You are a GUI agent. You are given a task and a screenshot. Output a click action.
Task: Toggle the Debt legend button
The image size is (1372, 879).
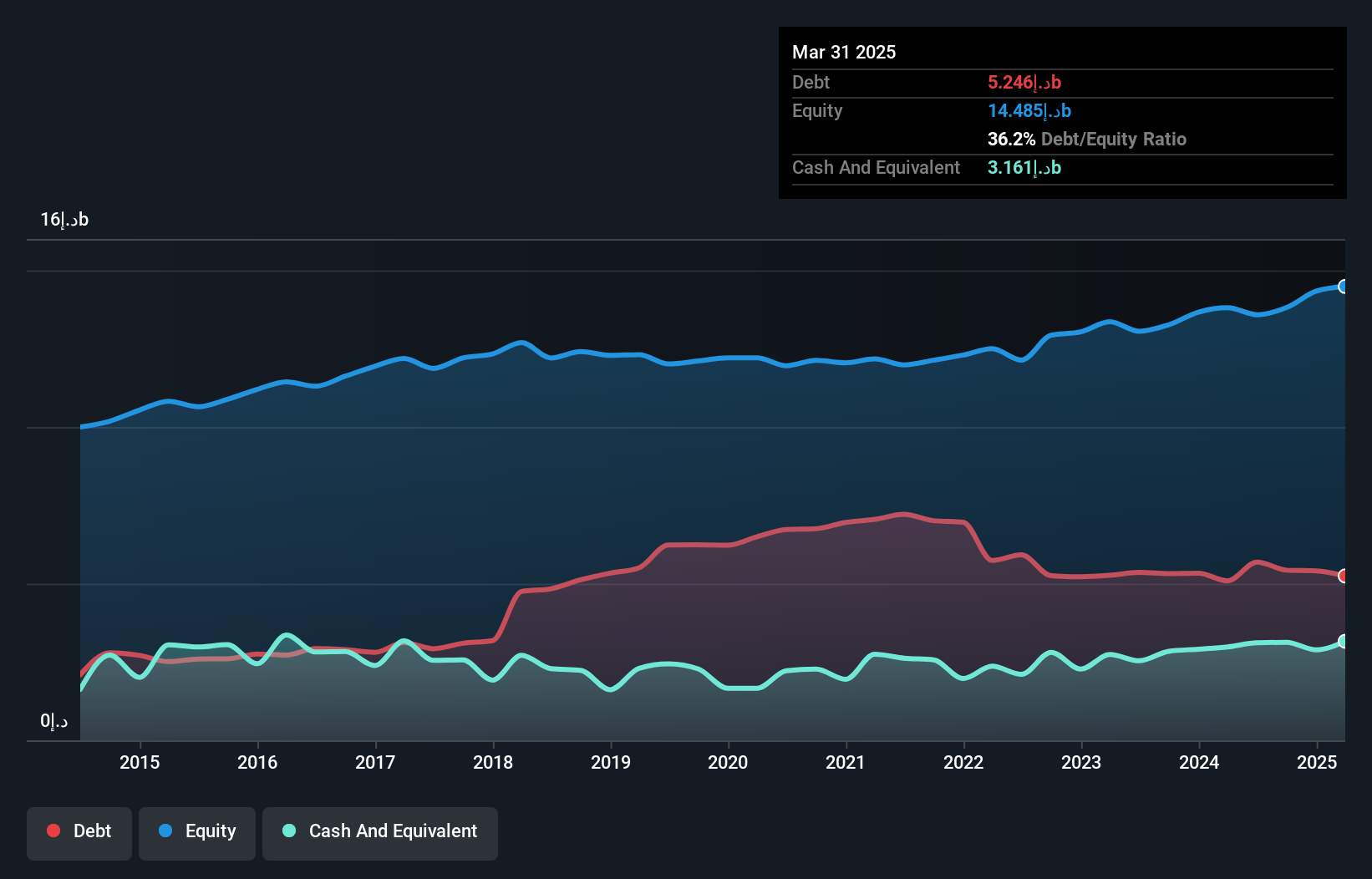click(79, 833)
